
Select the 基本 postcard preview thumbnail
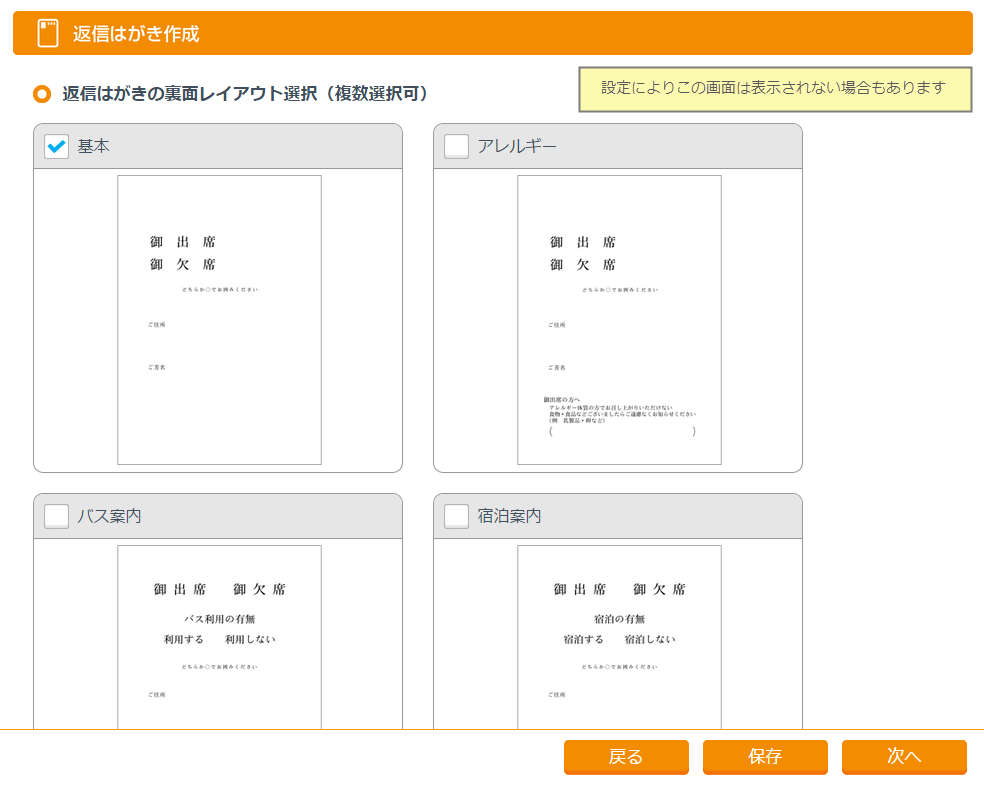tap(219, 320)
